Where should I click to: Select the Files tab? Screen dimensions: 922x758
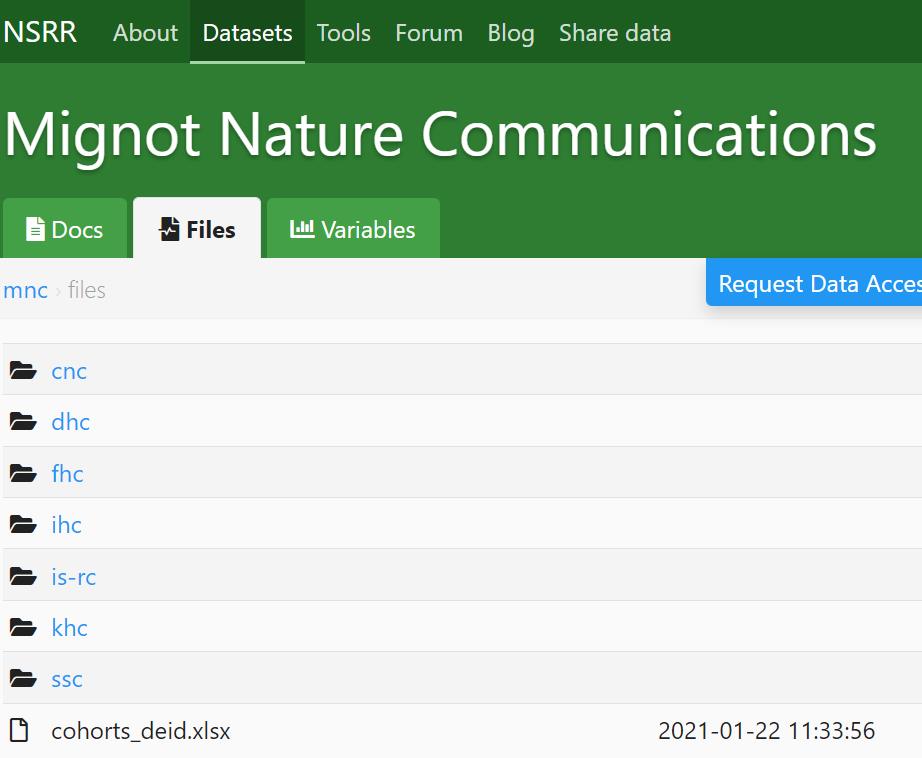pos(197,230)
